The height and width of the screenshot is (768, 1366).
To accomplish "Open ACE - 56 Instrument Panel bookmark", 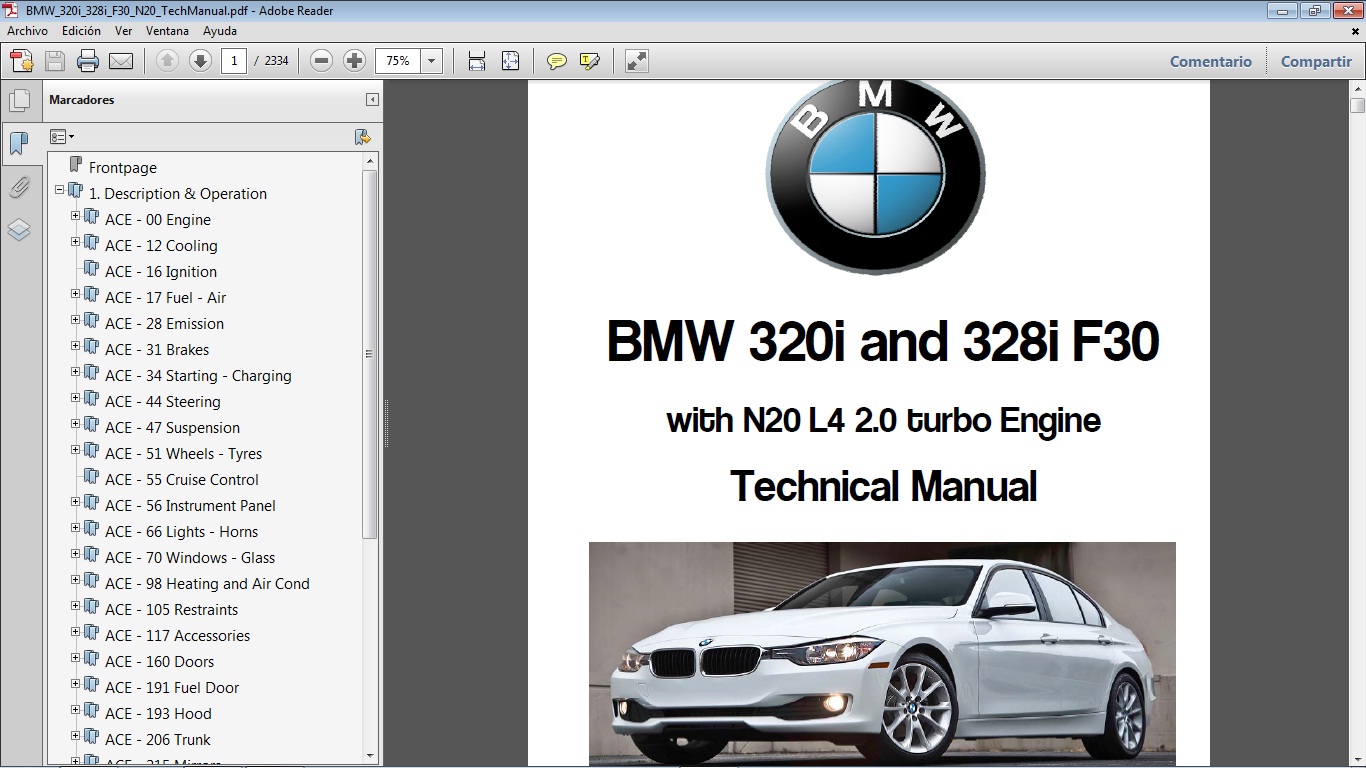I will click(x=190, y=506).
